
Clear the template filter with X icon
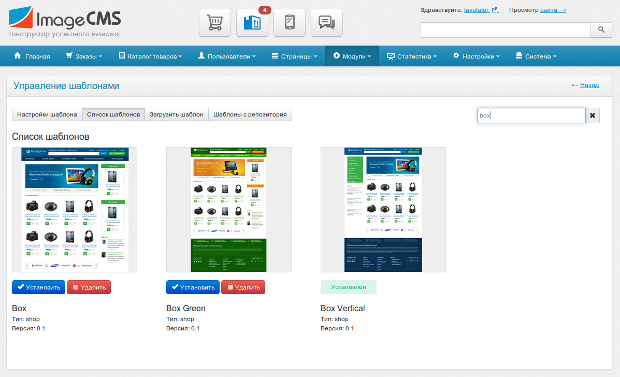(592, 116)
